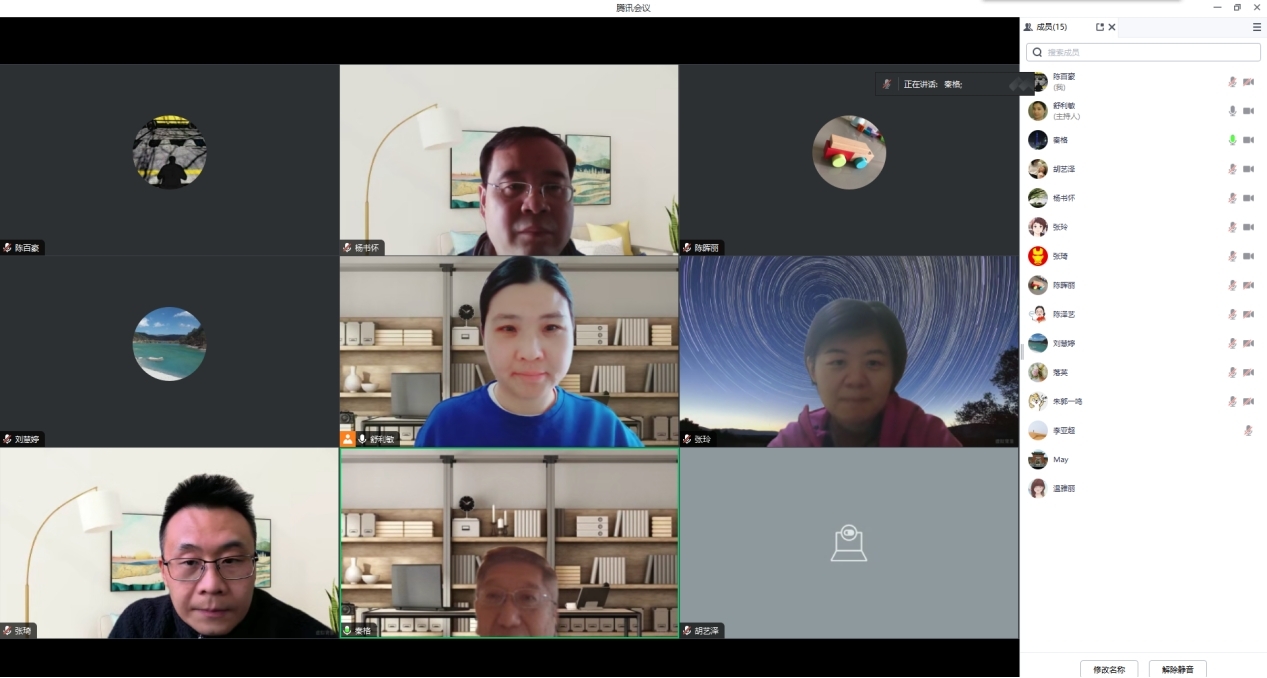1267x678 pixels.
Task: Click microphone icon beside 秦格 video label
Action: click(x=347, y=631)
